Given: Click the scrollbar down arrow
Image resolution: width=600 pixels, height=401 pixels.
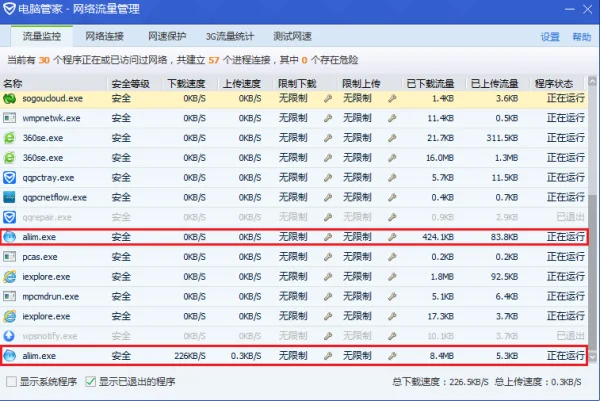Looking at the screenshot, I should click(x=592, y=357).
